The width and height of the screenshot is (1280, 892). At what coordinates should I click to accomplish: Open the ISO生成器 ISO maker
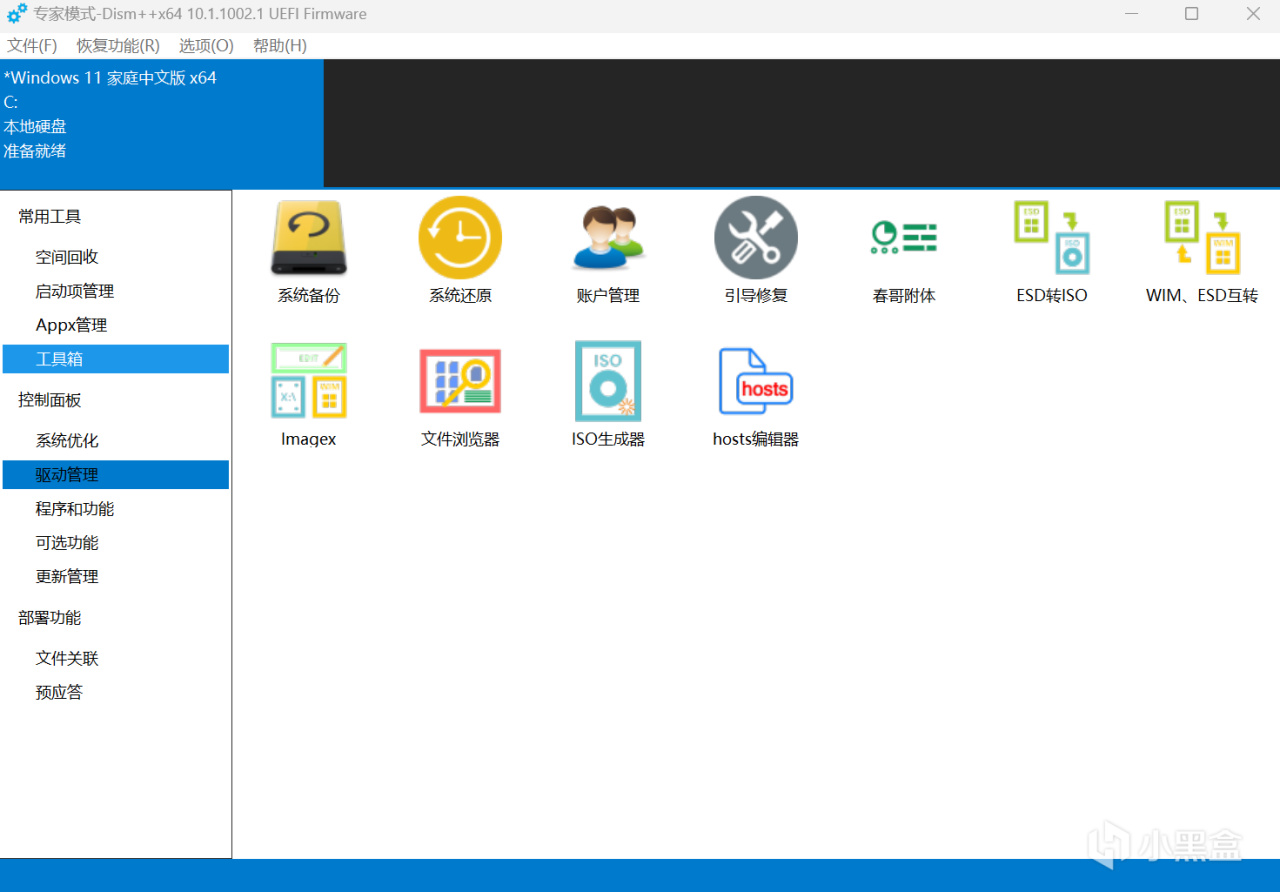click(x=608, y=394)
